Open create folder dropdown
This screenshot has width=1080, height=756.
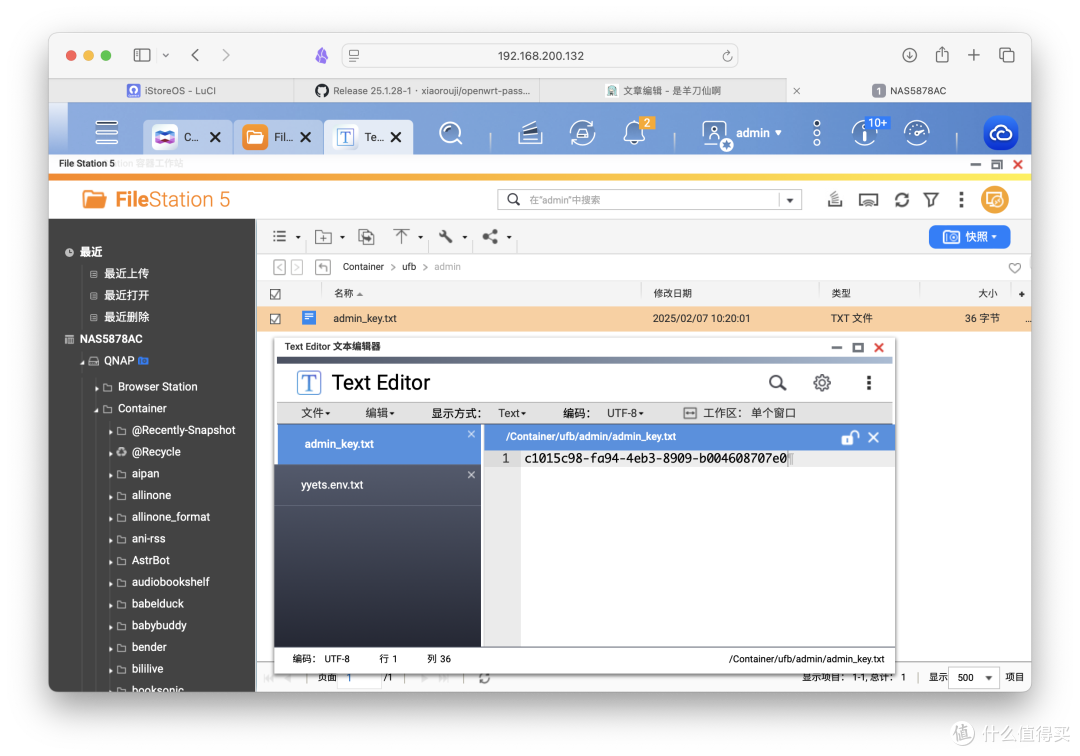(329, 237)
